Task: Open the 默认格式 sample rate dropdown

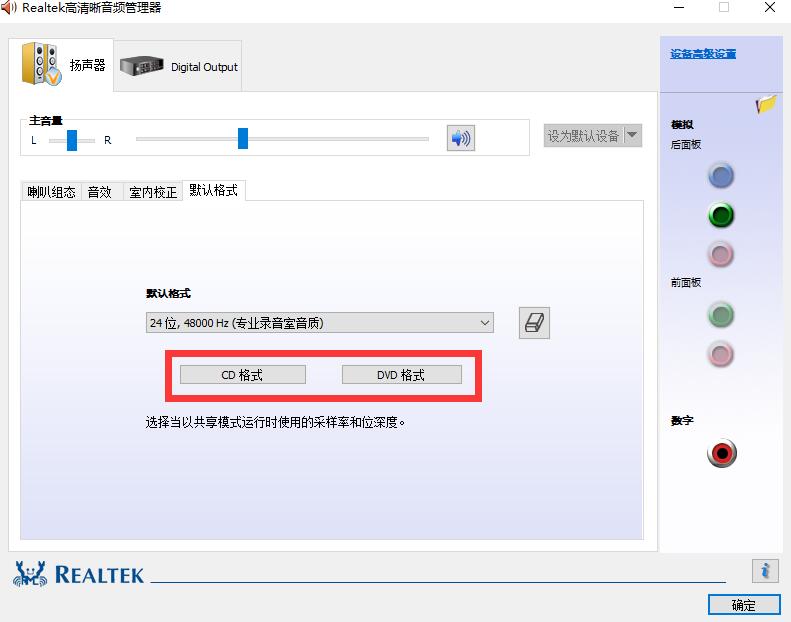Action: 320,323
